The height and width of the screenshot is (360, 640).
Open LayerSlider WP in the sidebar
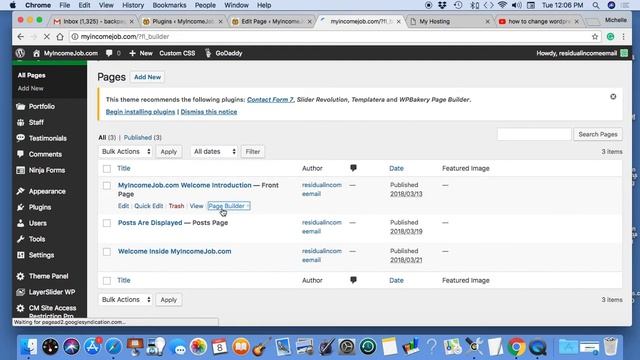(52, 292)
